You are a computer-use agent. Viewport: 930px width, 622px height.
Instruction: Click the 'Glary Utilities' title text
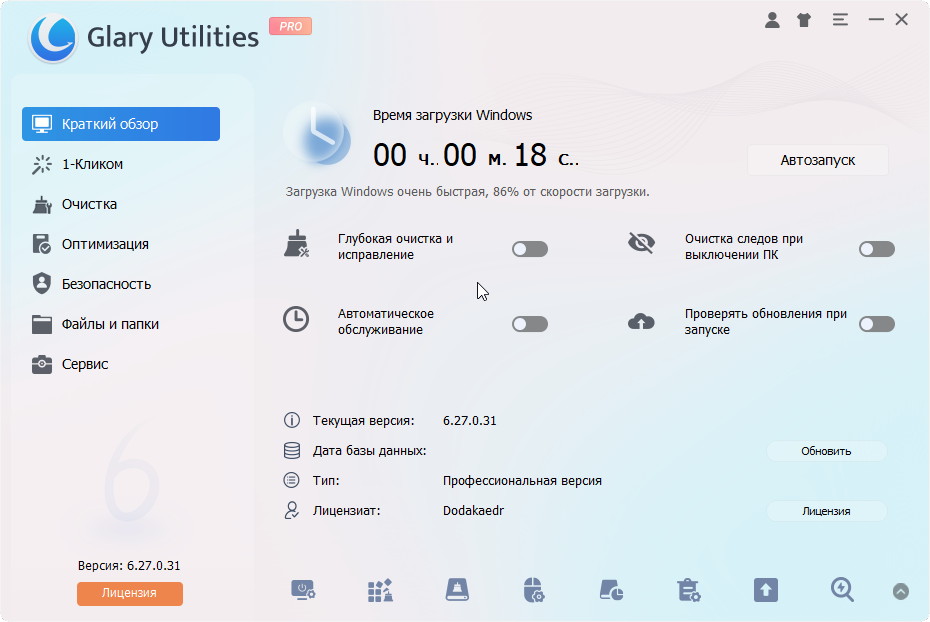pyautogui.click(x=173, y=37)
